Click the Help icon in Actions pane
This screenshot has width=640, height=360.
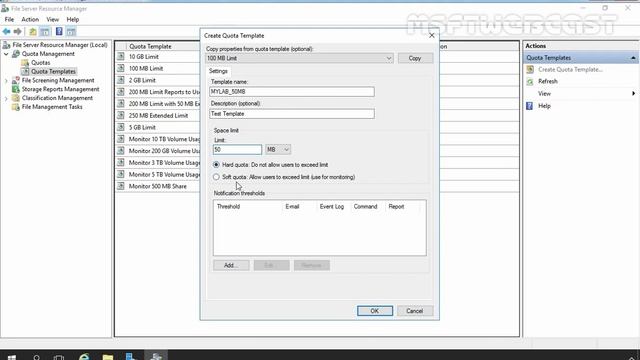click(530, 106)
